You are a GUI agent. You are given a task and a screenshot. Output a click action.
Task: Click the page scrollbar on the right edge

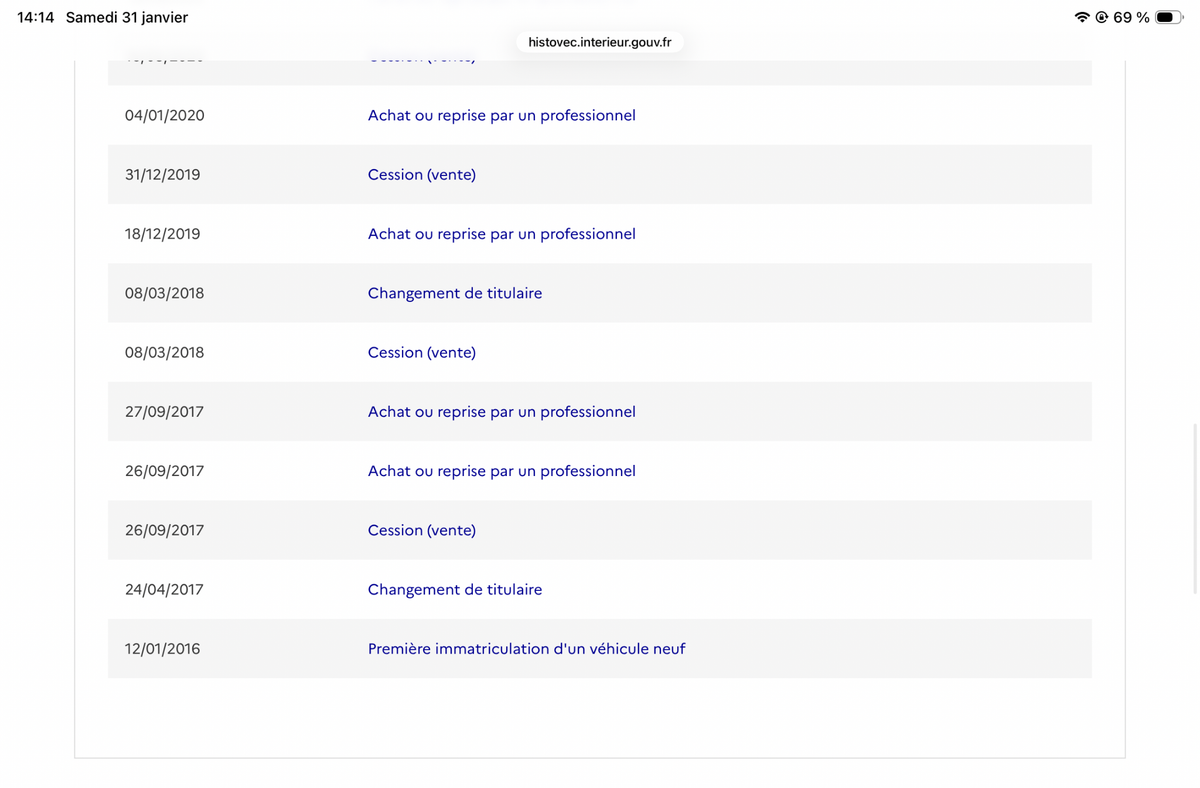click(x=1196, y=508)
